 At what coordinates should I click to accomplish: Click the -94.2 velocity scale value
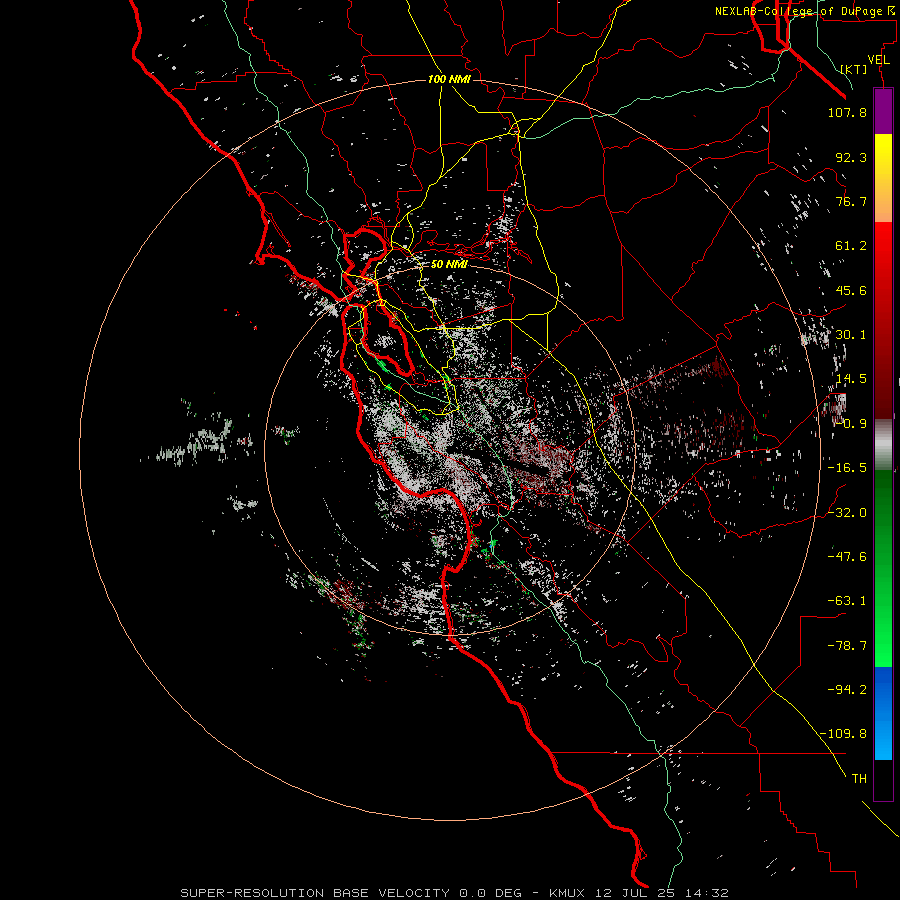tap(847, 689)
